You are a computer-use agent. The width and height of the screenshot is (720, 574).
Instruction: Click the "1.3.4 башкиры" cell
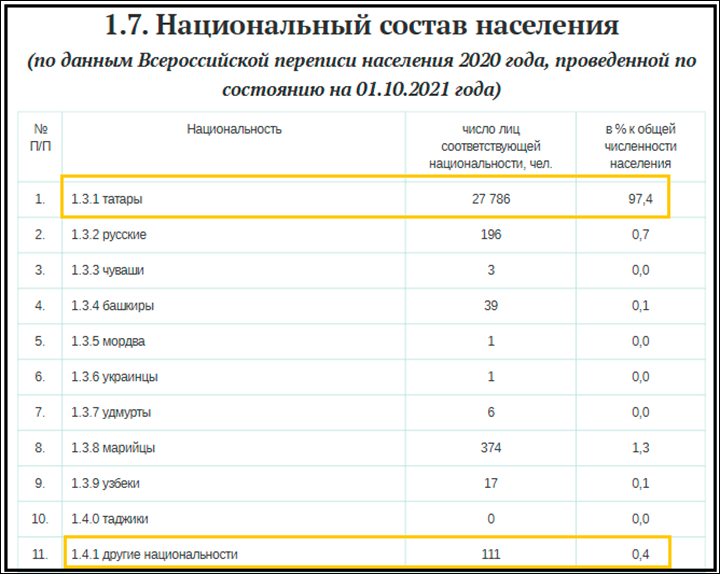pyautogui.click(x=112, y=306)
